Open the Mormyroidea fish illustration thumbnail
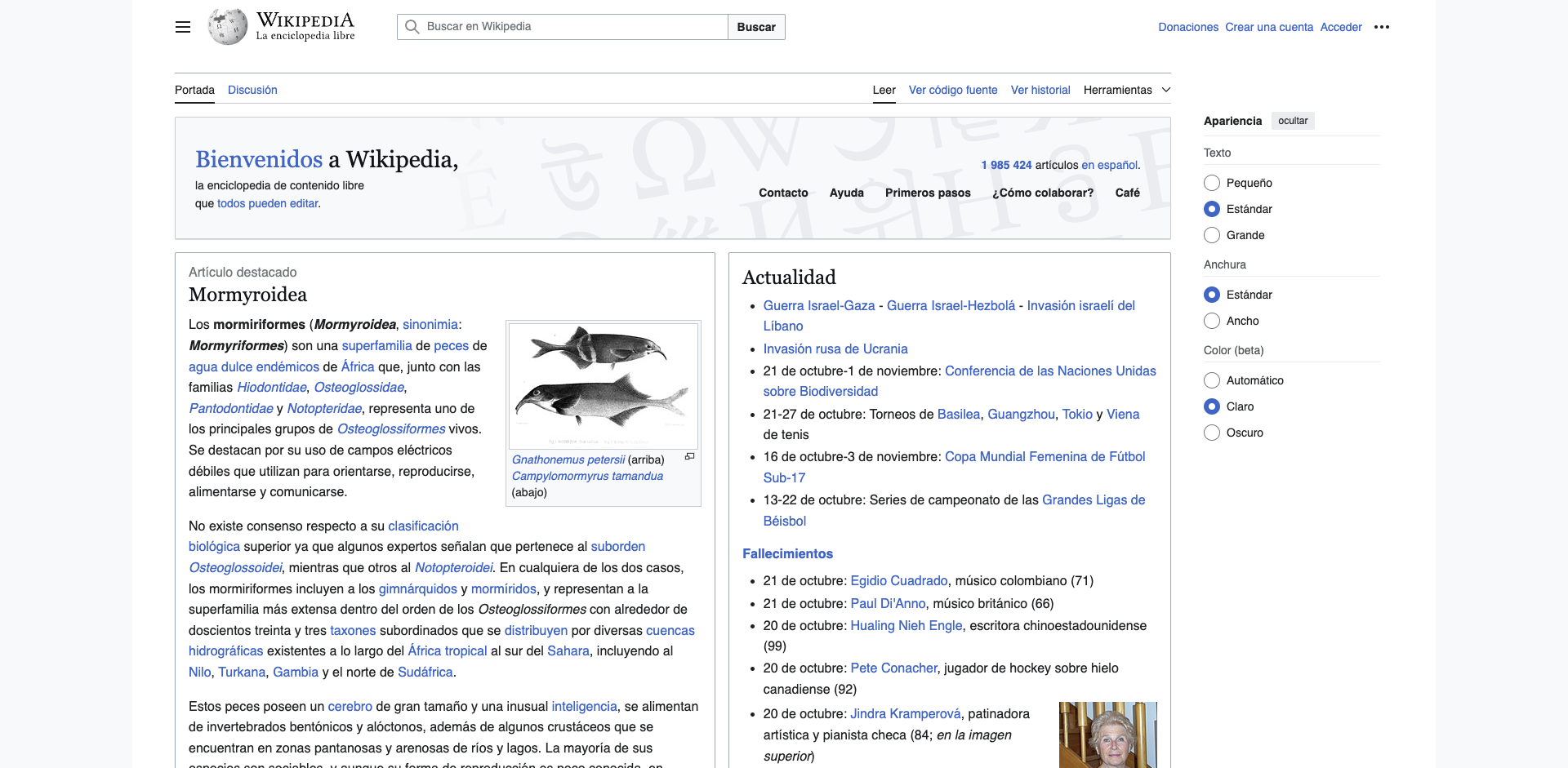The image size is (1568, 768). tap(604, 385)
